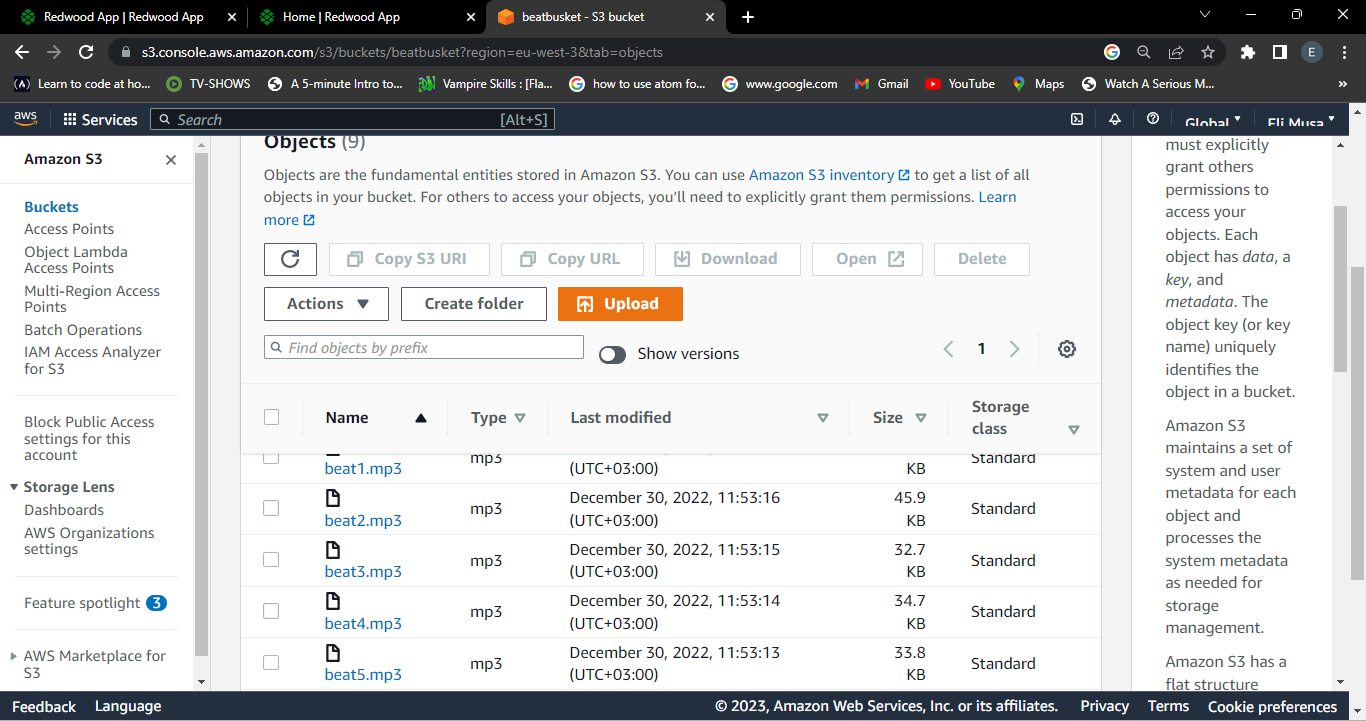
Task: Open the Global region dropdown
Action: click(1213, 122)
